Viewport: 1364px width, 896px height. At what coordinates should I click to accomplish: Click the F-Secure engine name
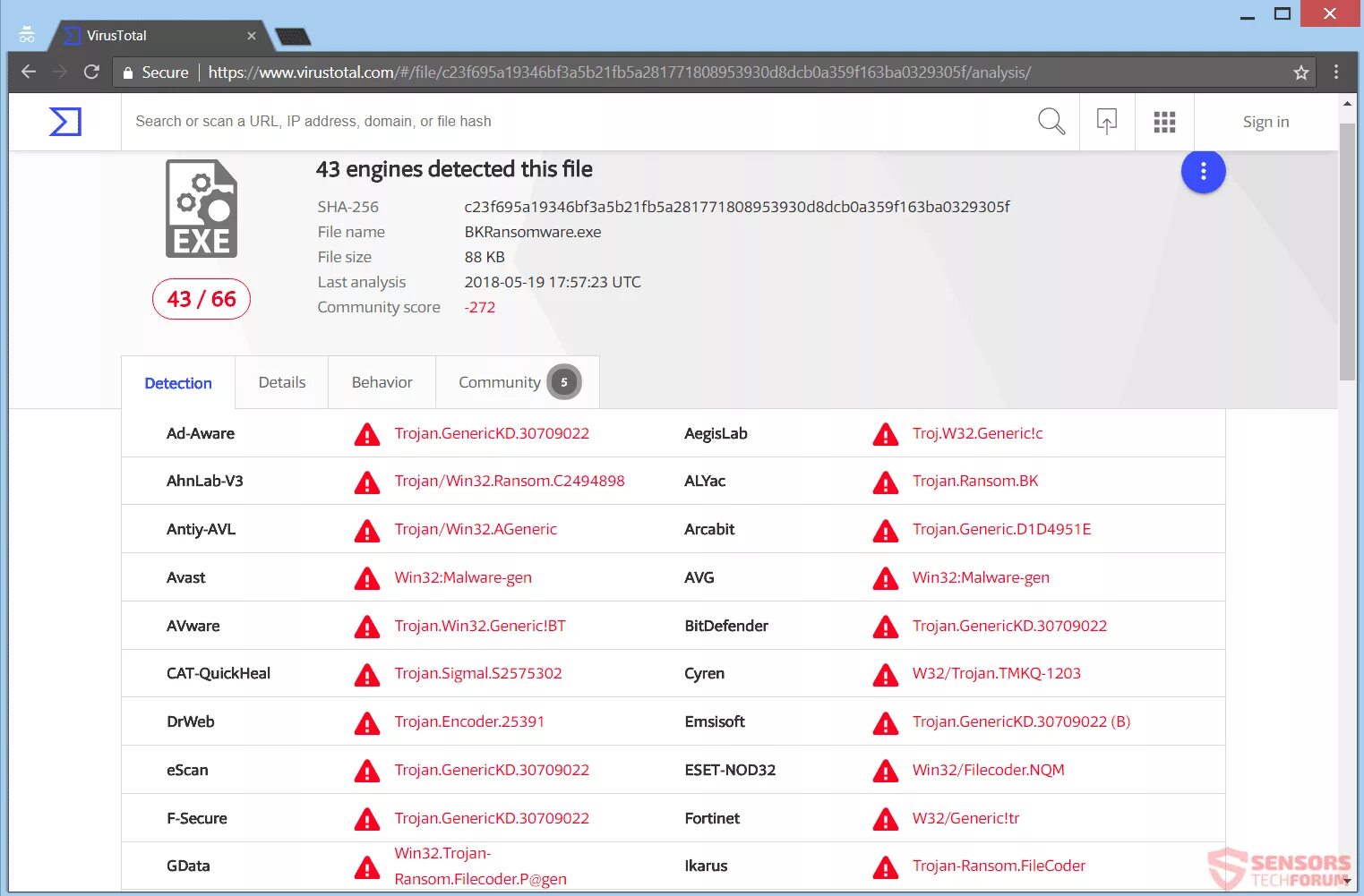pyautogui.click(x=197, y=818)
